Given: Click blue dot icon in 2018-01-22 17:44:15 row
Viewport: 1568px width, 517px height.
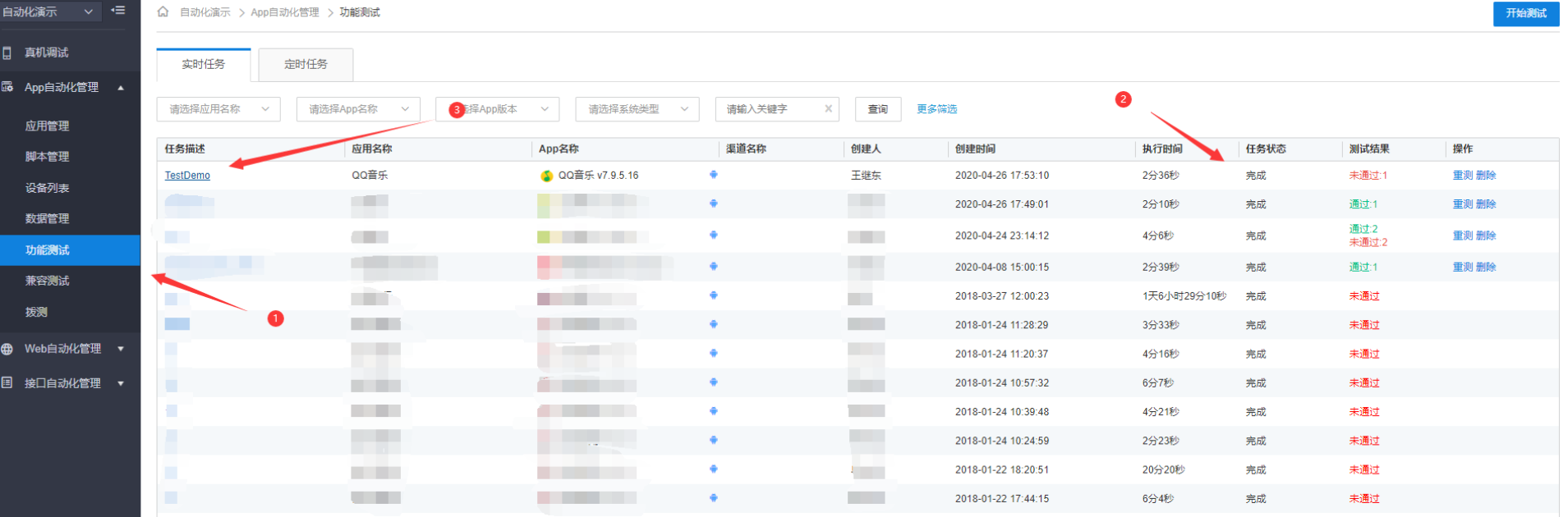Looking at the screenshot, I should click(x=713, y=498).
